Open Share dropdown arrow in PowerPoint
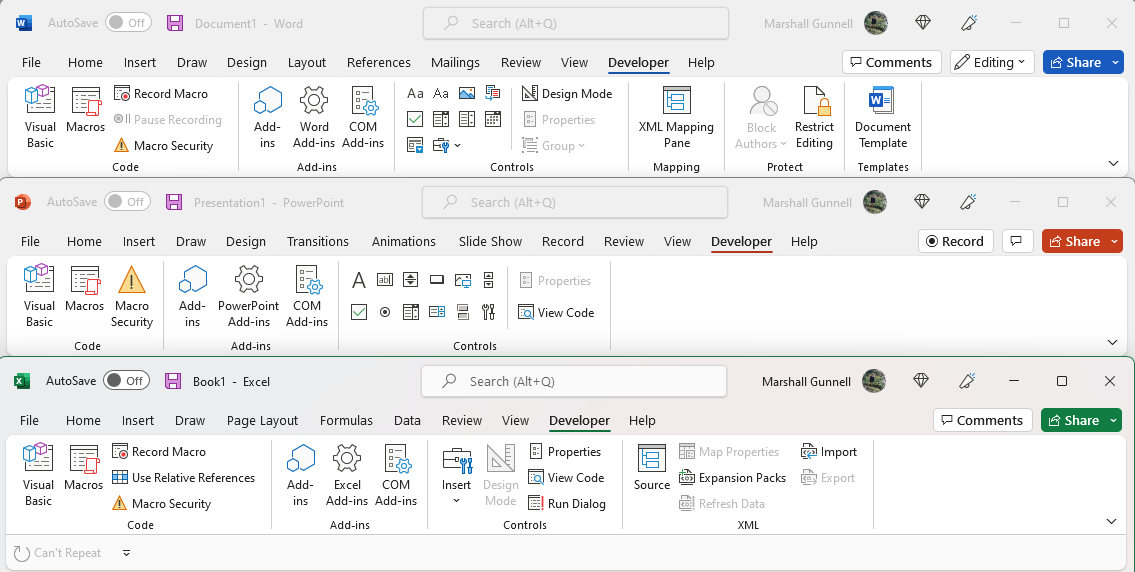 pos(1114,241)
